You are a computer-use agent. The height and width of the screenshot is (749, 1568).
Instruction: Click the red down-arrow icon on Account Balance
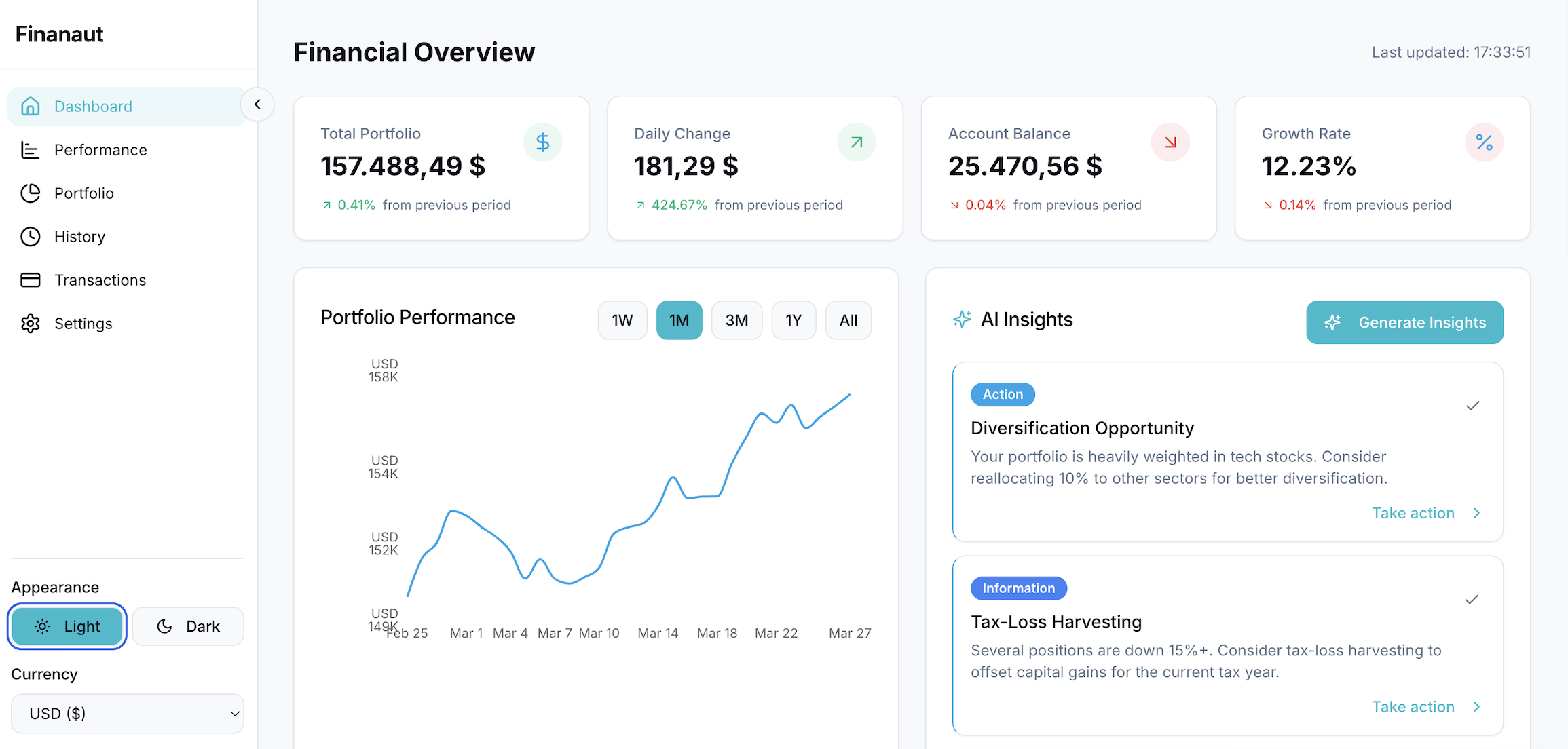tap(1170, 142)
